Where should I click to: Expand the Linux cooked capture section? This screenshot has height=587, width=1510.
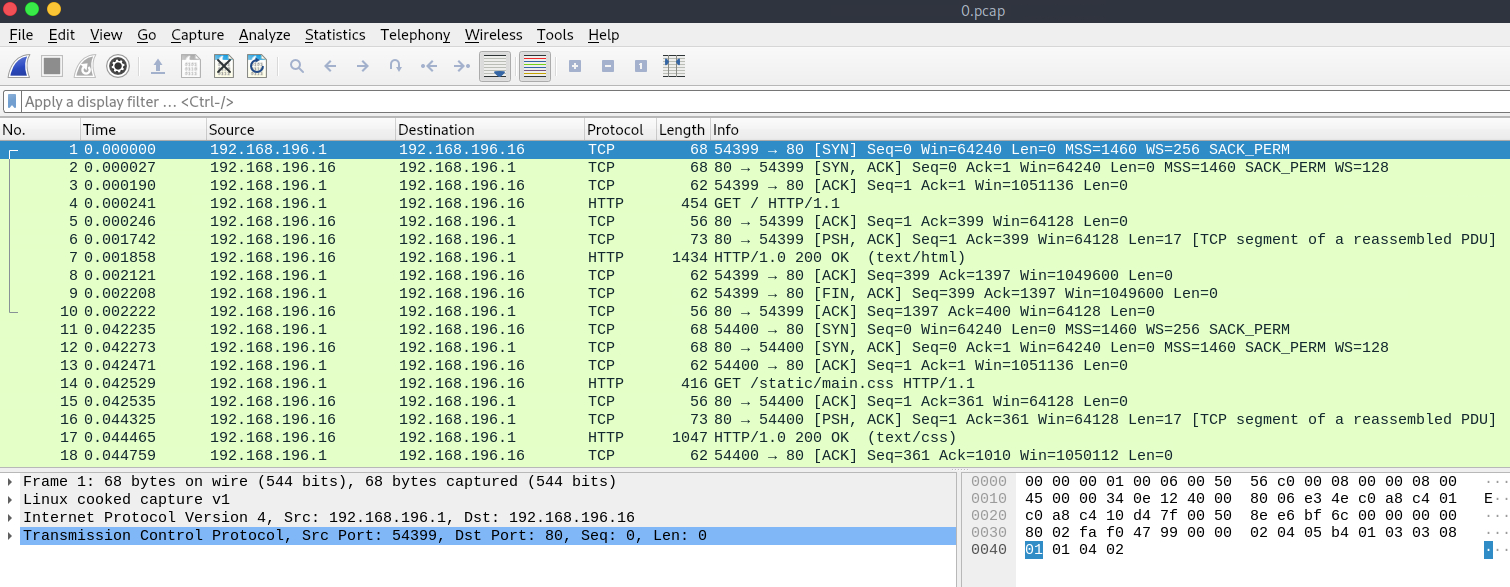point(10,500)
